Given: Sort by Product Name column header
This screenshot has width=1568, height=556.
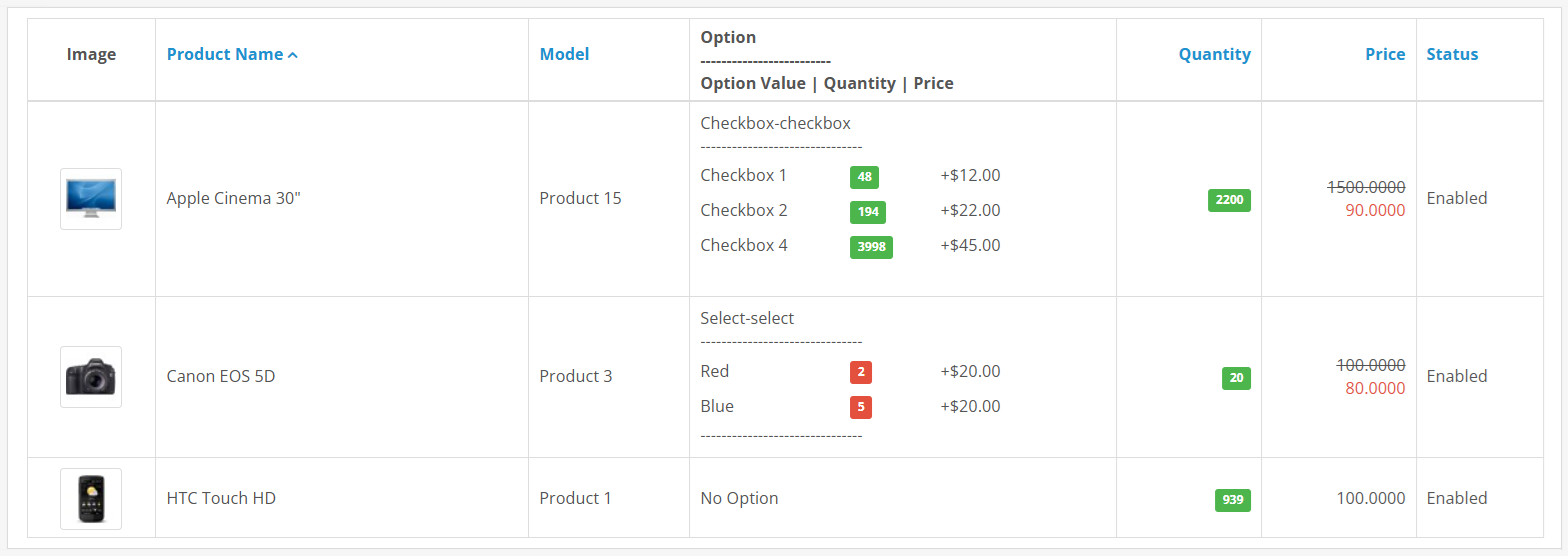Looking at the screenshot, I should click(x=225, y=54).
